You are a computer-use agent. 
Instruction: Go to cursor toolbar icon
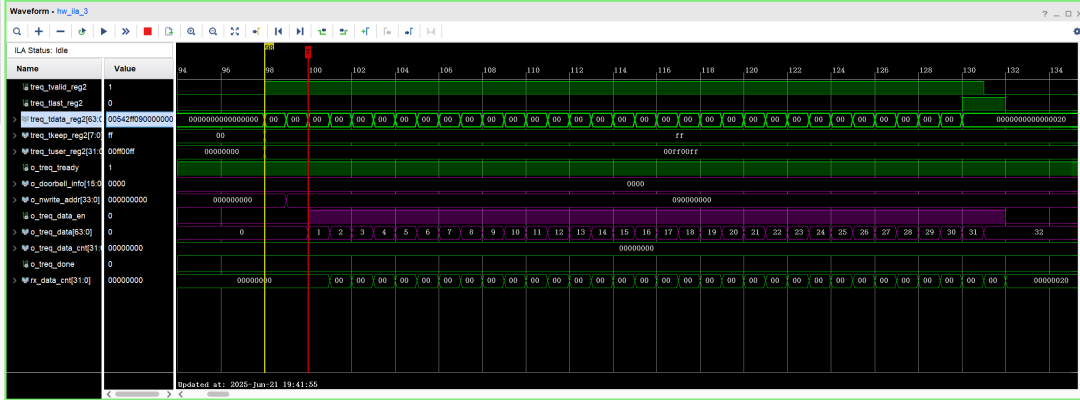256,31
